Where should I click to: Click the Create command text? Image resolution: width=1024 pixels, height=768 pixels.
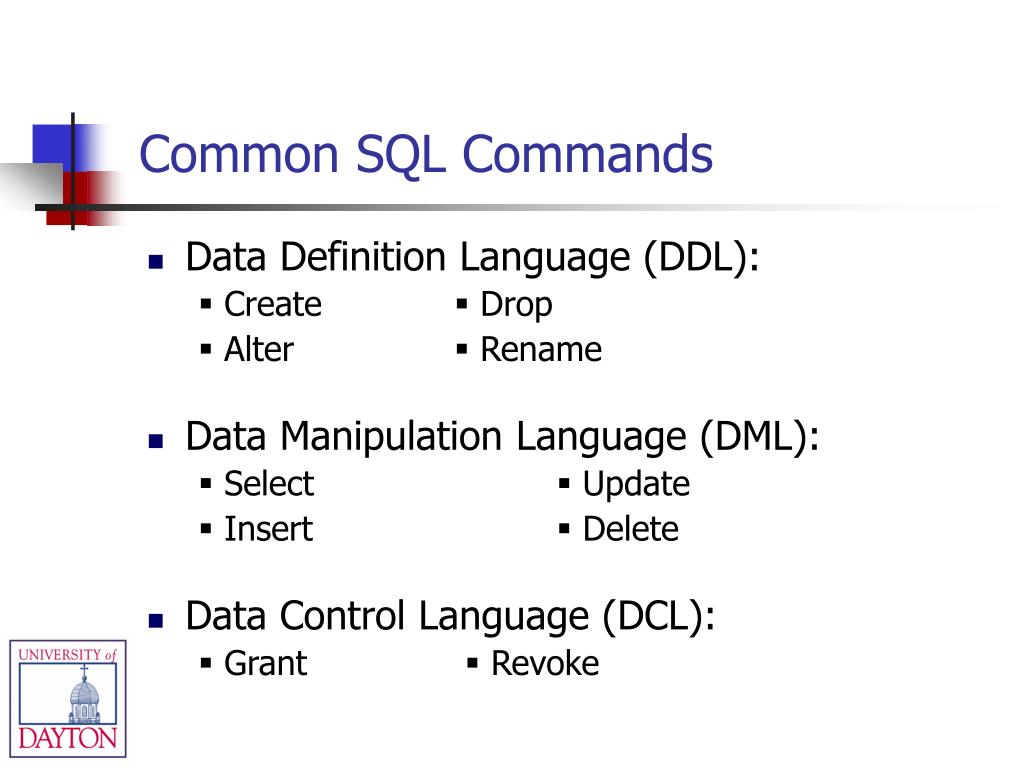pyautogui.click(x=273, y=304)
